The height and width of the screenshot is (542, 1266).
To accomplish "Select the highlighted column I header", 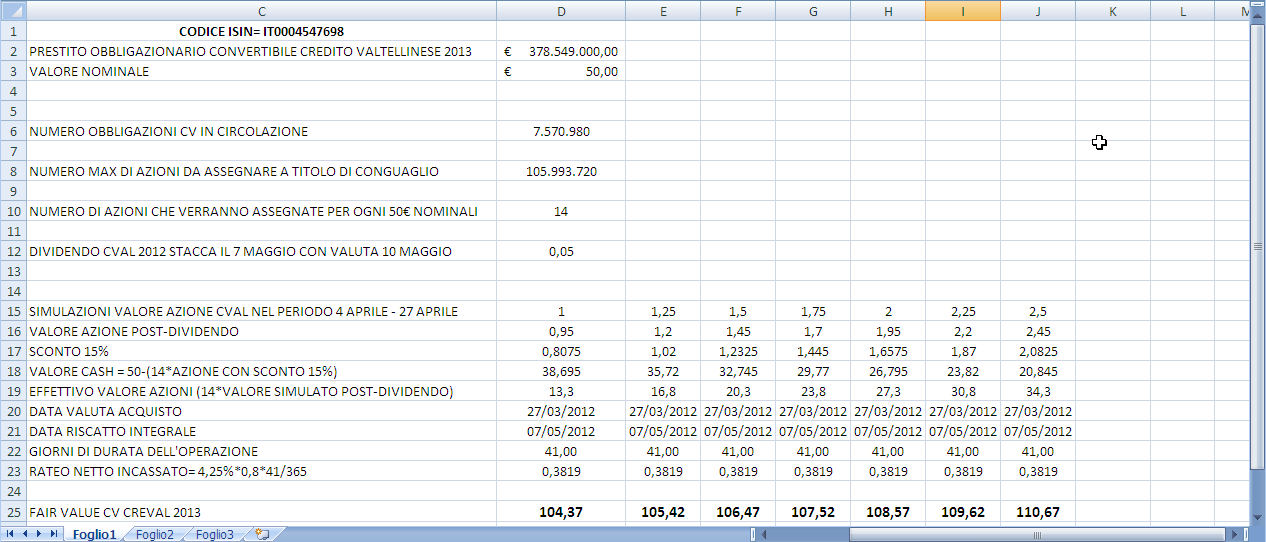I will coord(962,11).
